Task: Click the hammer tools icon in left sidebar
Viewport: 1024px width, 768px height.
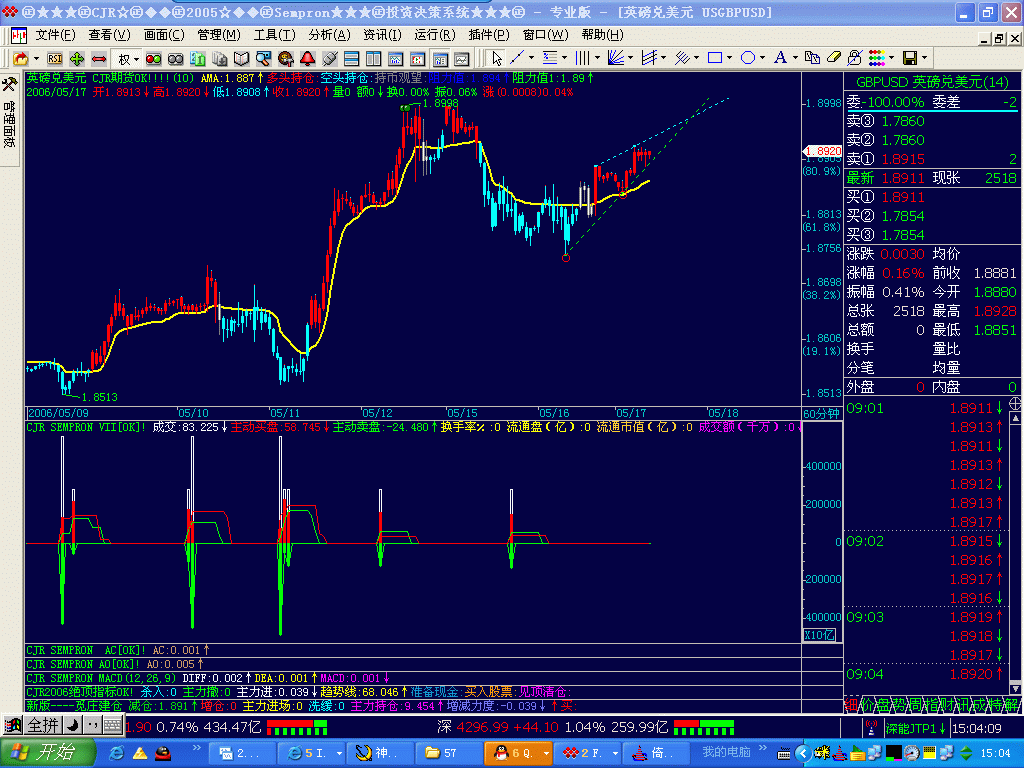Action: pyautogui.click(x=10, y=84)
